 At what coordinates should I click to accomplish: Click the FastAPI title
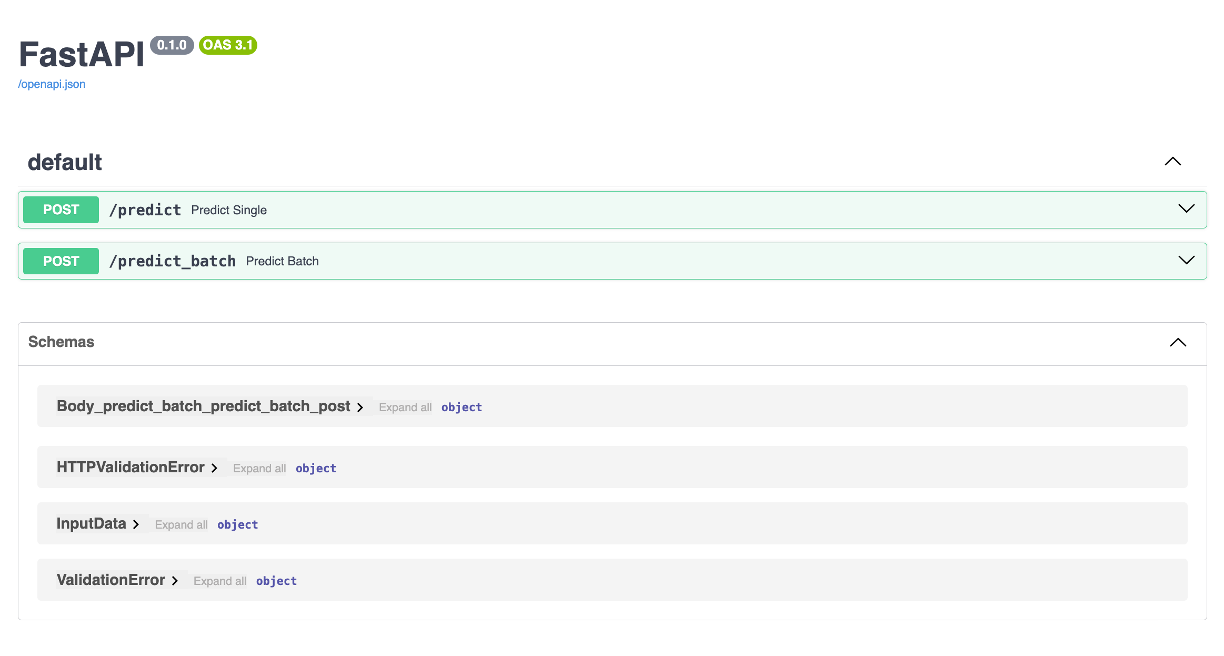pyautogui.click(x=81, y=54)
